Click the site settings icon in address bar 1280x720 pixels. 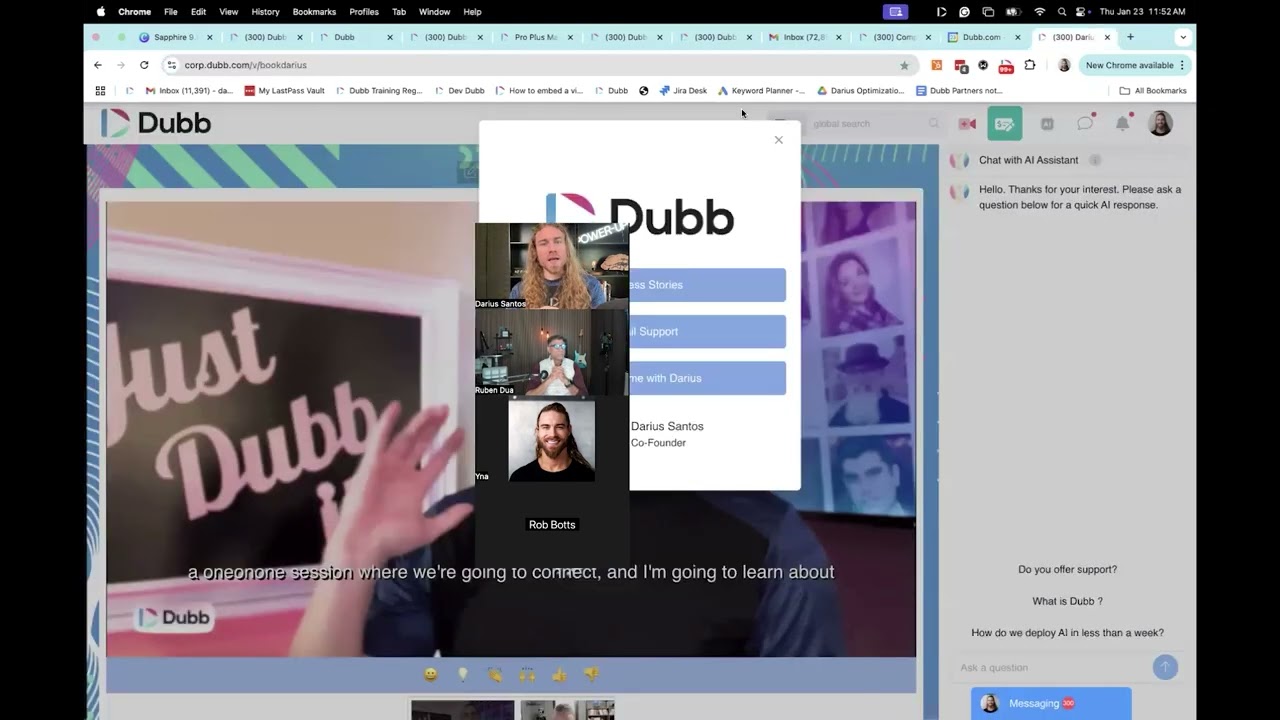(x=172, y=65)
